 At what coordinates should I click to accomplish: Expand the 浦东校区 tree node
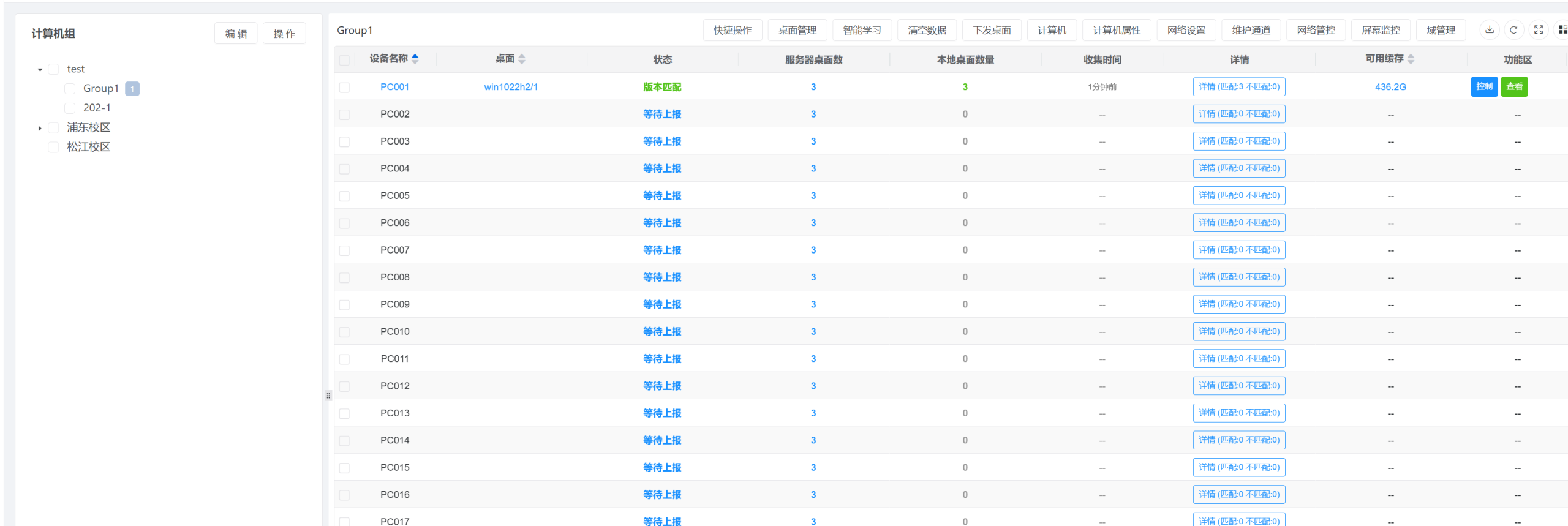tap(40, 128)
